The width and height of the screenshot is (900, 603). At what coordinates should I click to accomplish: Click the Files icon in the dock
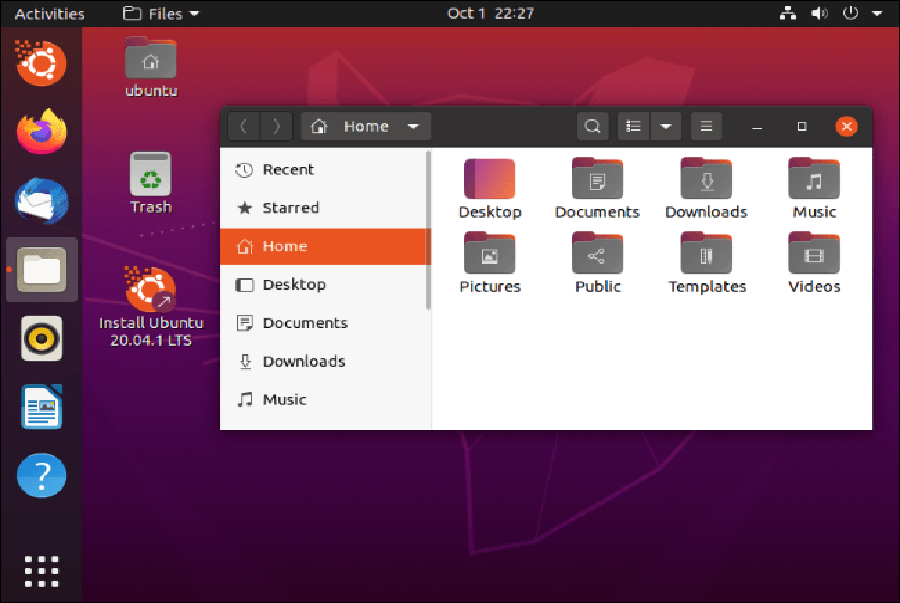click(x=41, y=270)
